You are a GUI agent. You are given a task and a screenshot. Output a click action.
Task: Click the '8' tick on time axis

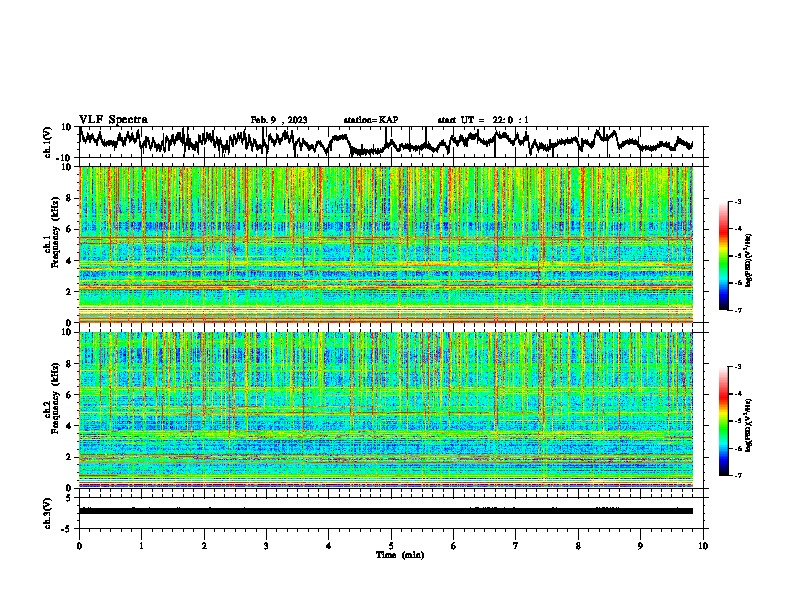pos(578,546)
